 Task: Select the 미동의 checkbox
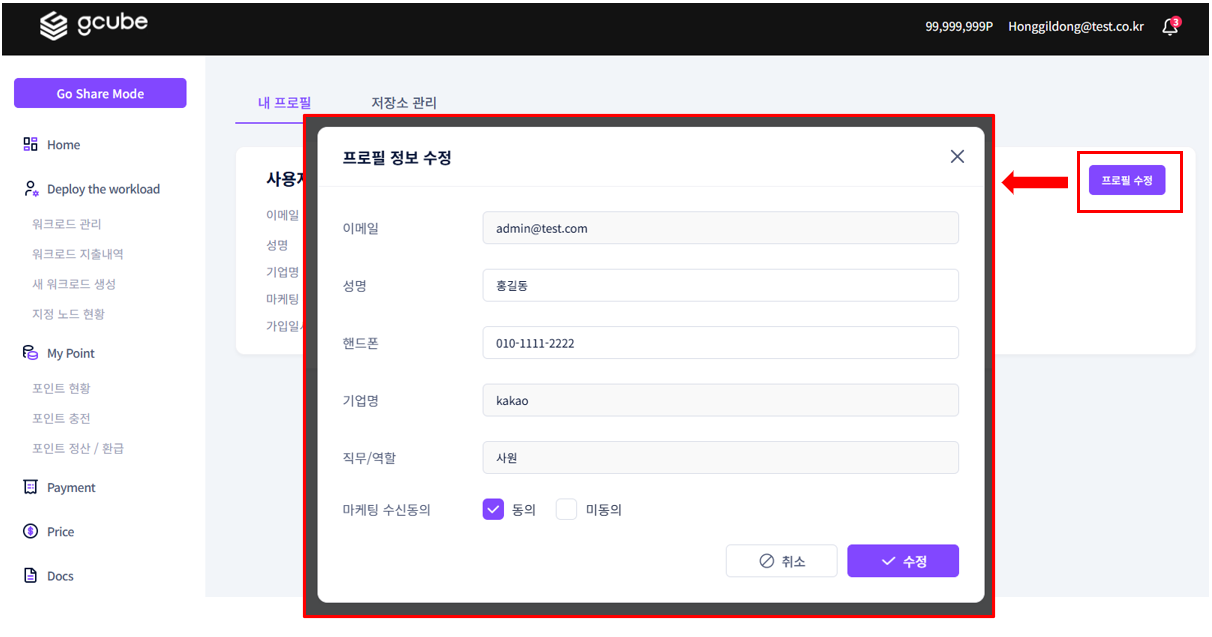[566, 509]
